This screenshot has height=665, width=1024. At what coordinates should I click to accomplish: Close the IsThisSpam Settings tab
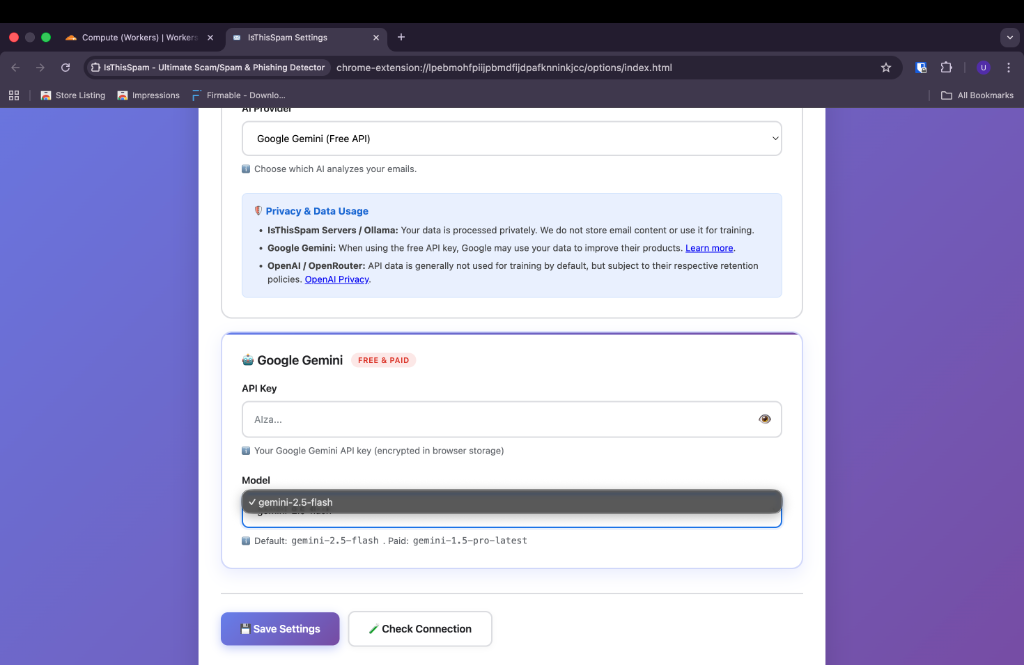(376, 37)
